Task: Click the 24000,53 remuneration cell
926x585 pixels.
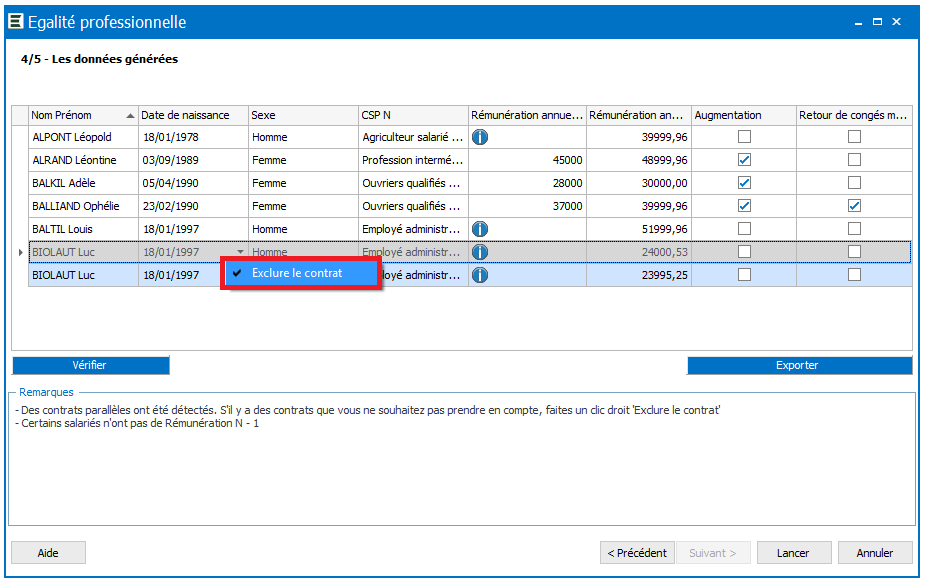Action: coord(639,252)
